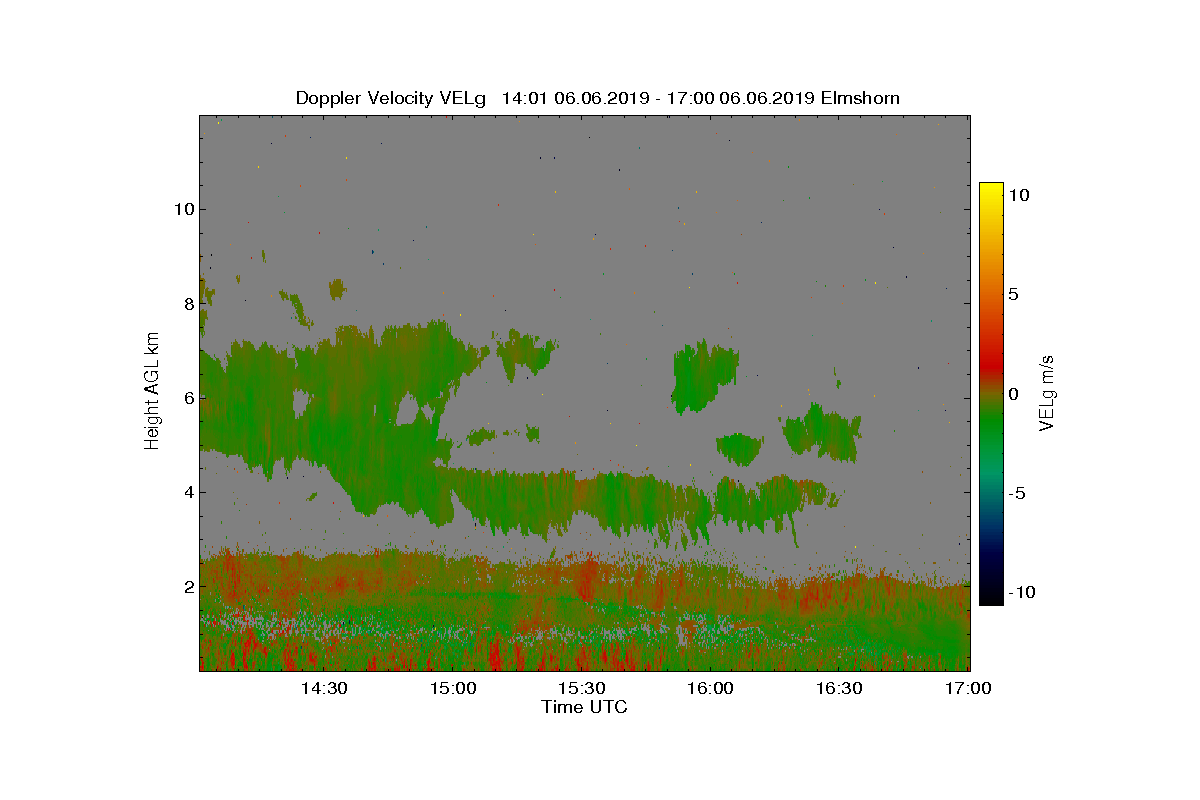Click the colorbar label 'VELg m/s'
Image resolution: width=1200 pixels, height=800 pixels.
click(1047, 392)
